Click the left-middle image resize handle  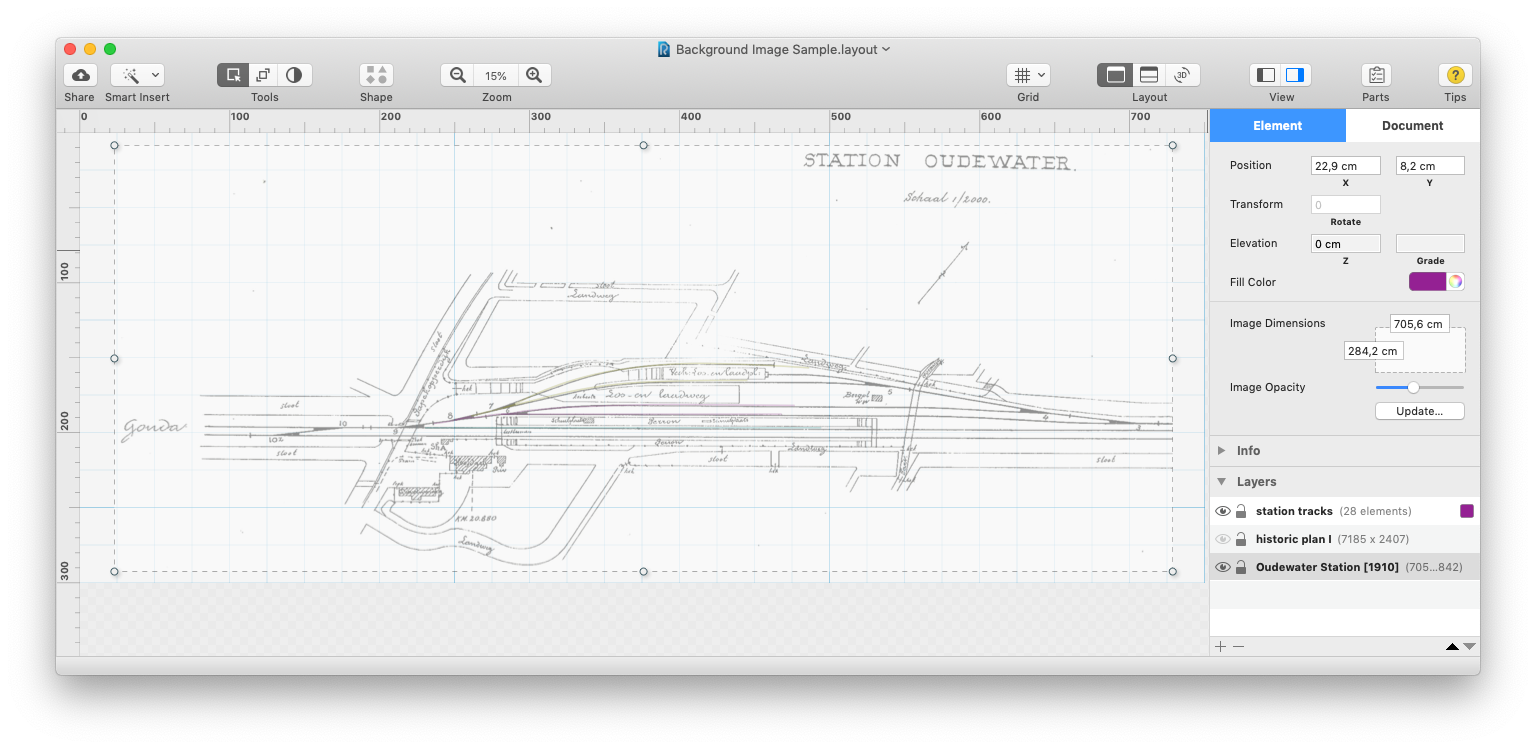114,358
